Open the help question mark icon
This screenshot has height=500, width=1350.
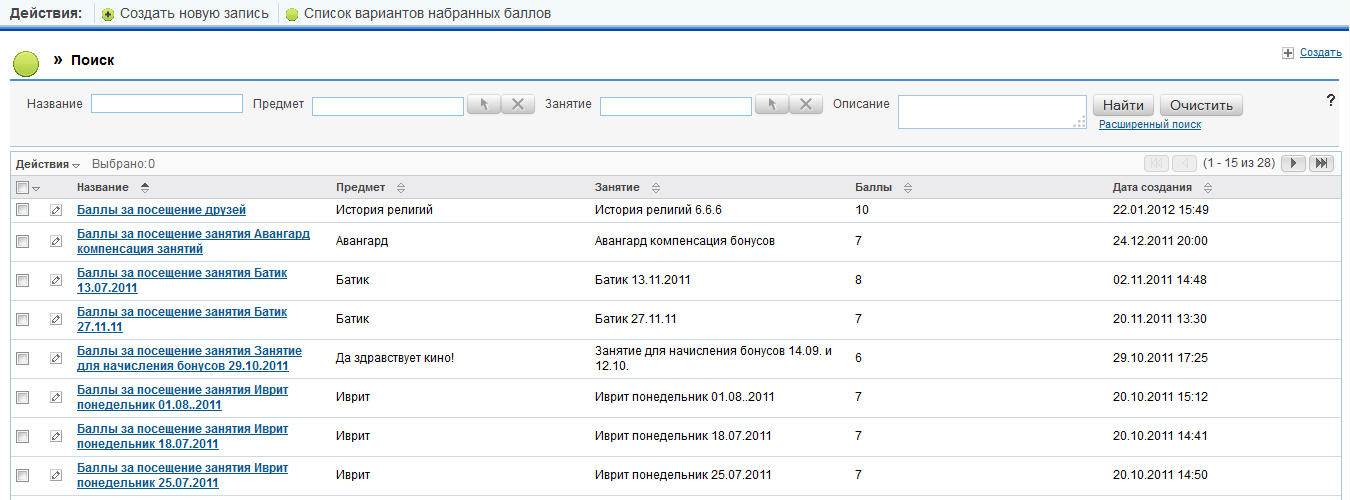pyautogui.click(x=1331, y=100)
